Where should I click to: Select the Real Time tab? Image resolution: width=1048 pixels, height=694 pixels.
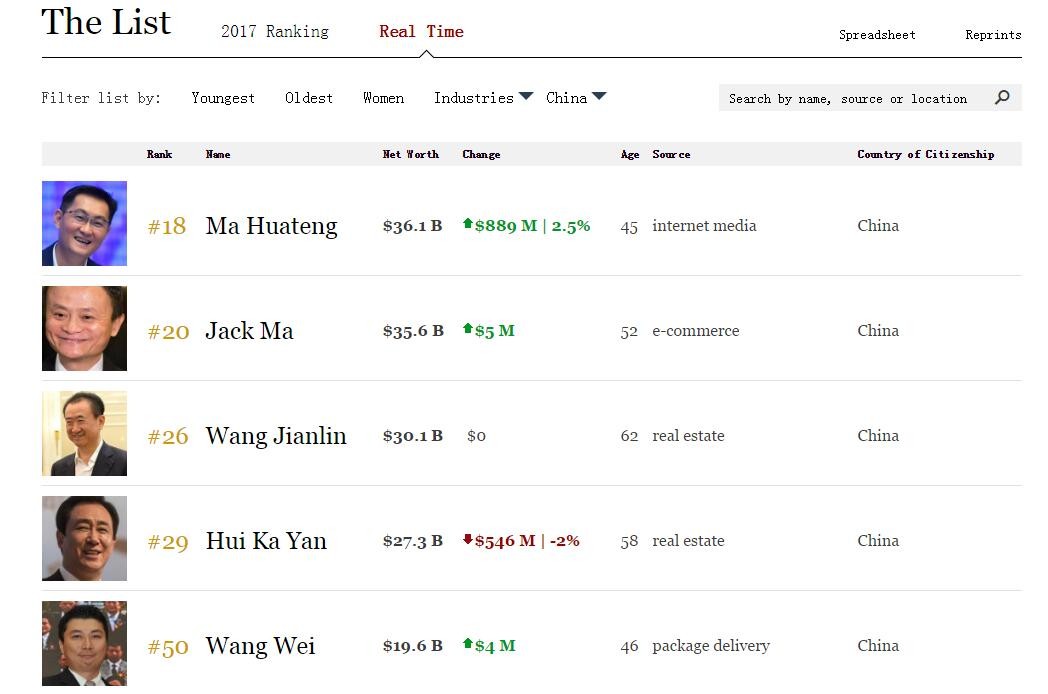tap(420, 31)
